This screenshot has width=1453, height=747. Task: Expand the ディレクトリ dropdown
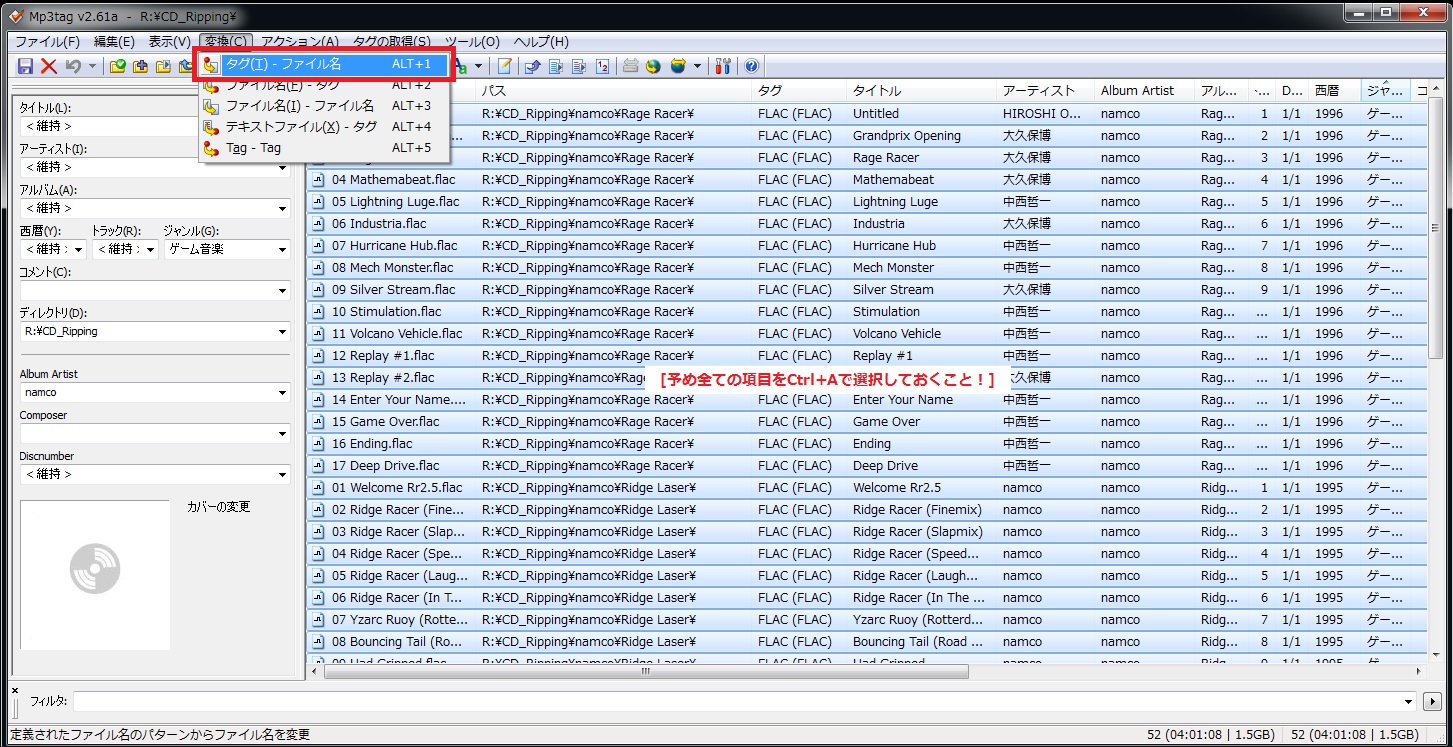(282, 332)
